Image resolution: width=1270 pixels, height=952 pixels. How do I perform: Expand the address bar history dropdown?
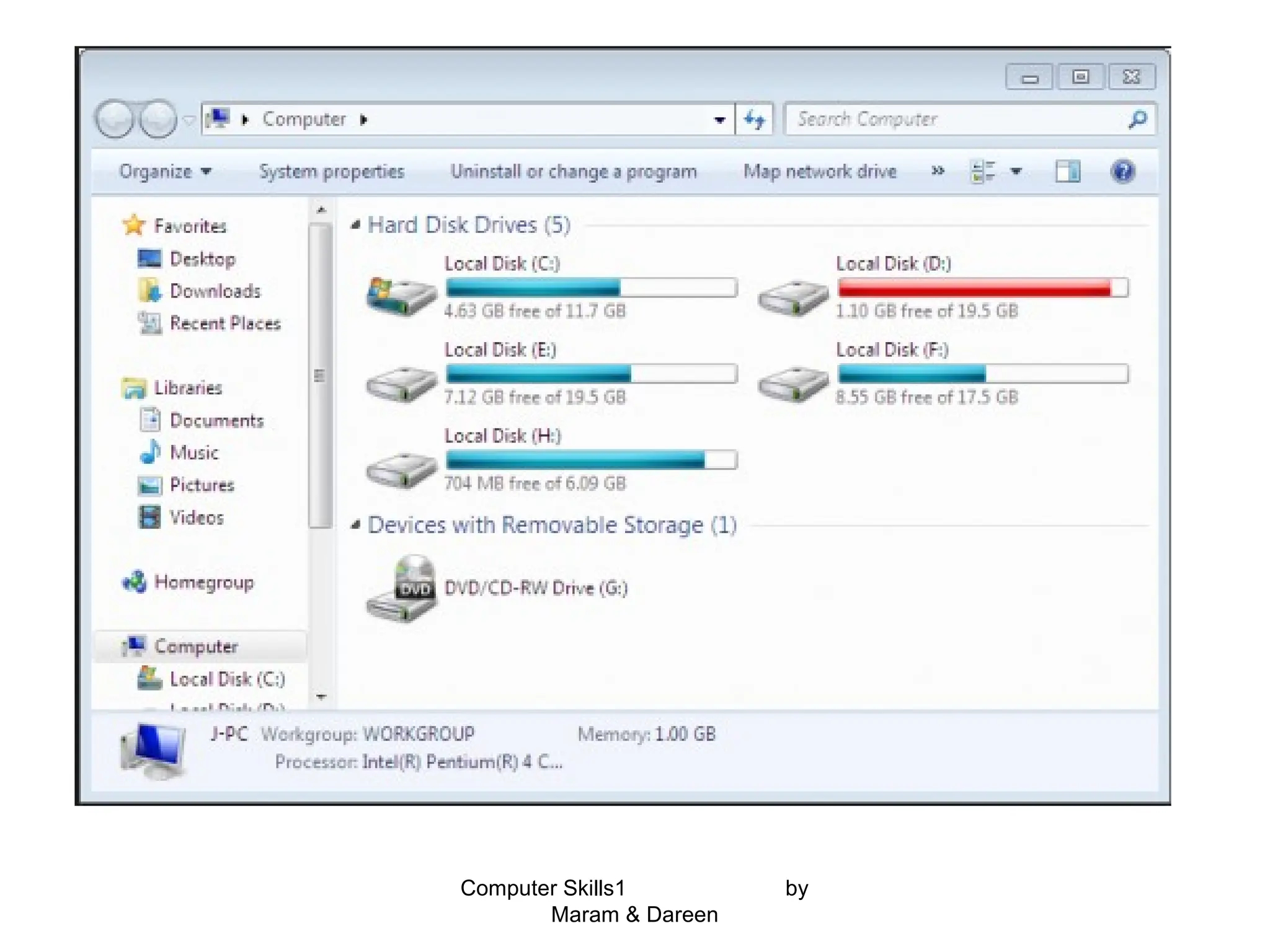click(x=719, y=120)
